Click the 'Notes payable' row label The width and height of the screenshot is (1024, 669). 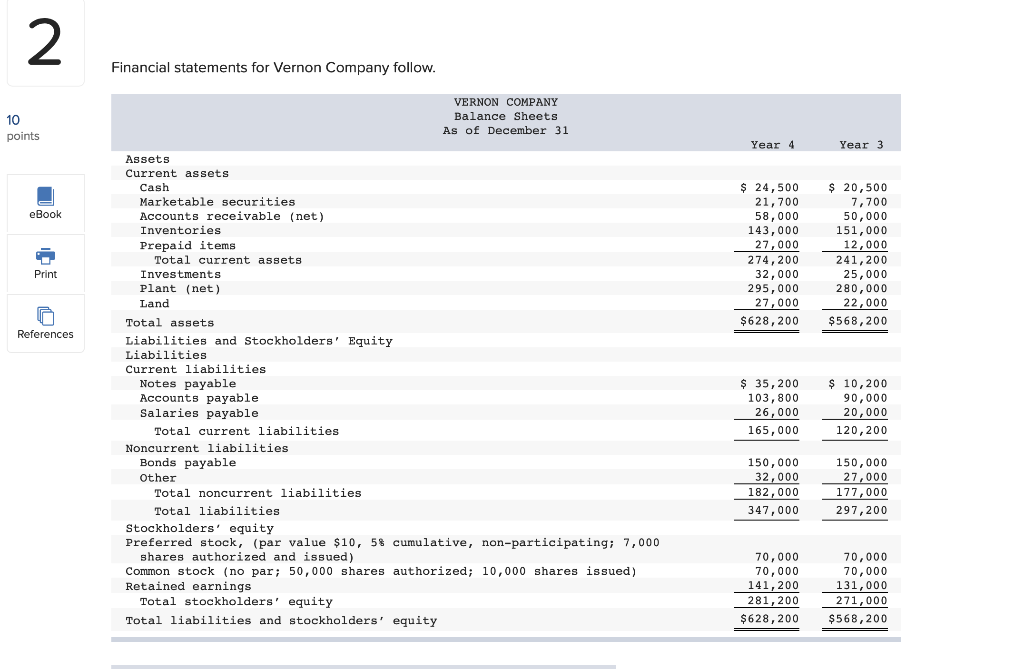pyautogui.click(x=188, y=384)
